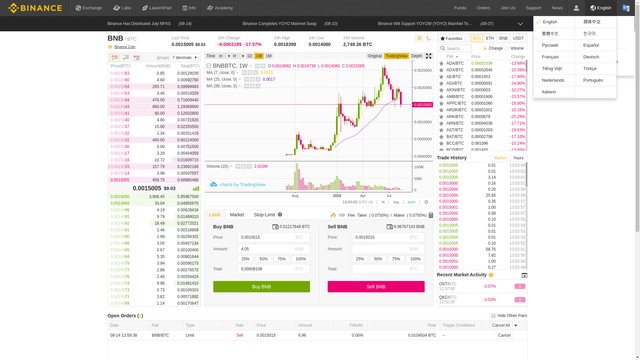Favorite the BAT/BTC pair star
The image size is (640, 360).
[441, 136]
